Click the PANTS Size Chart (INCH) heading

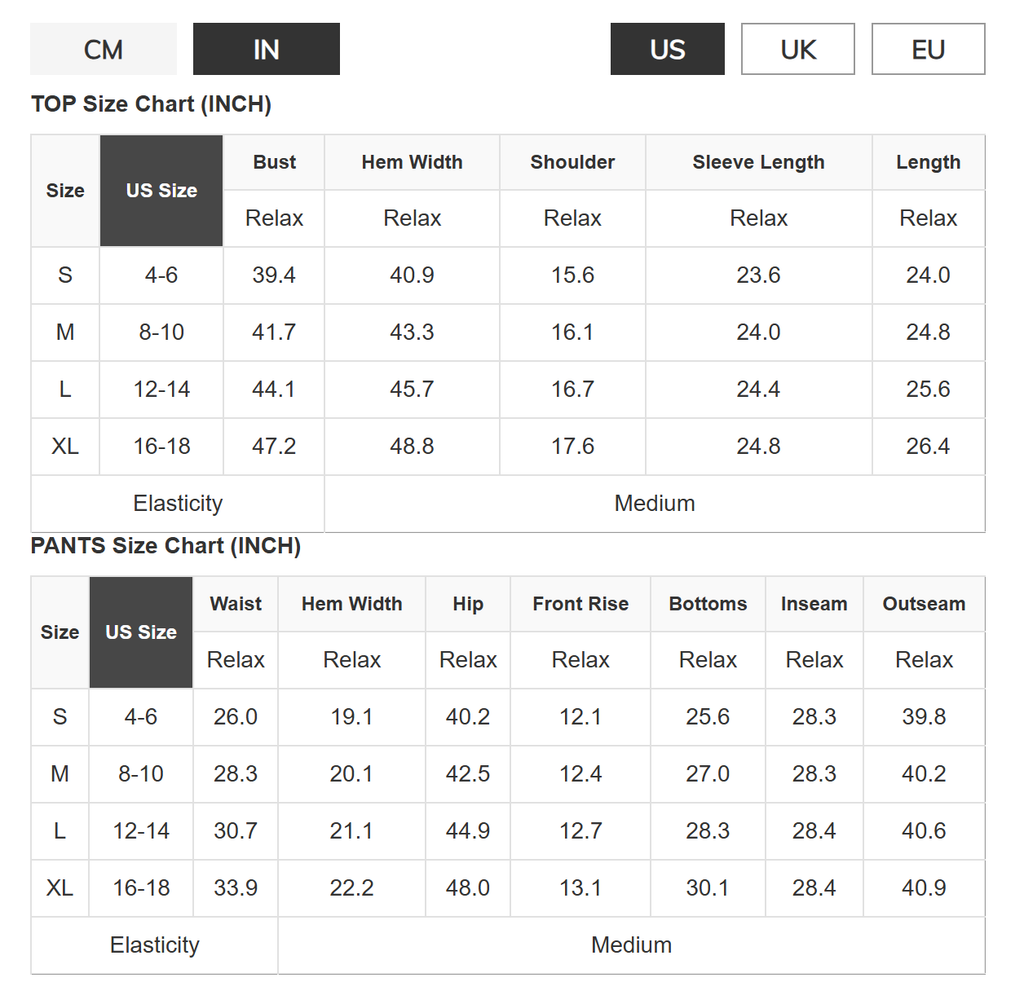[166, 546]
